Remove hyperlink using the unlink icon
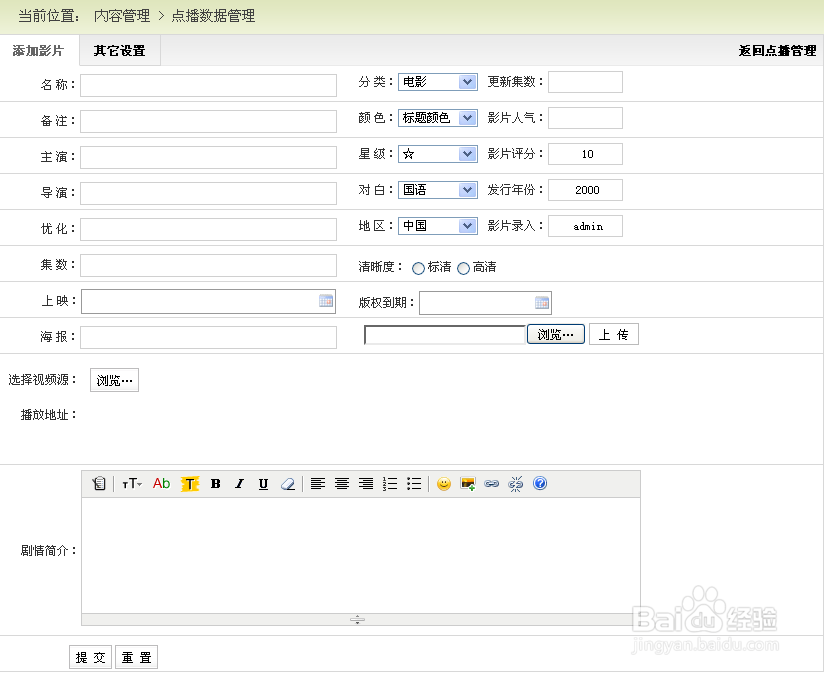 tap(515, 483)
